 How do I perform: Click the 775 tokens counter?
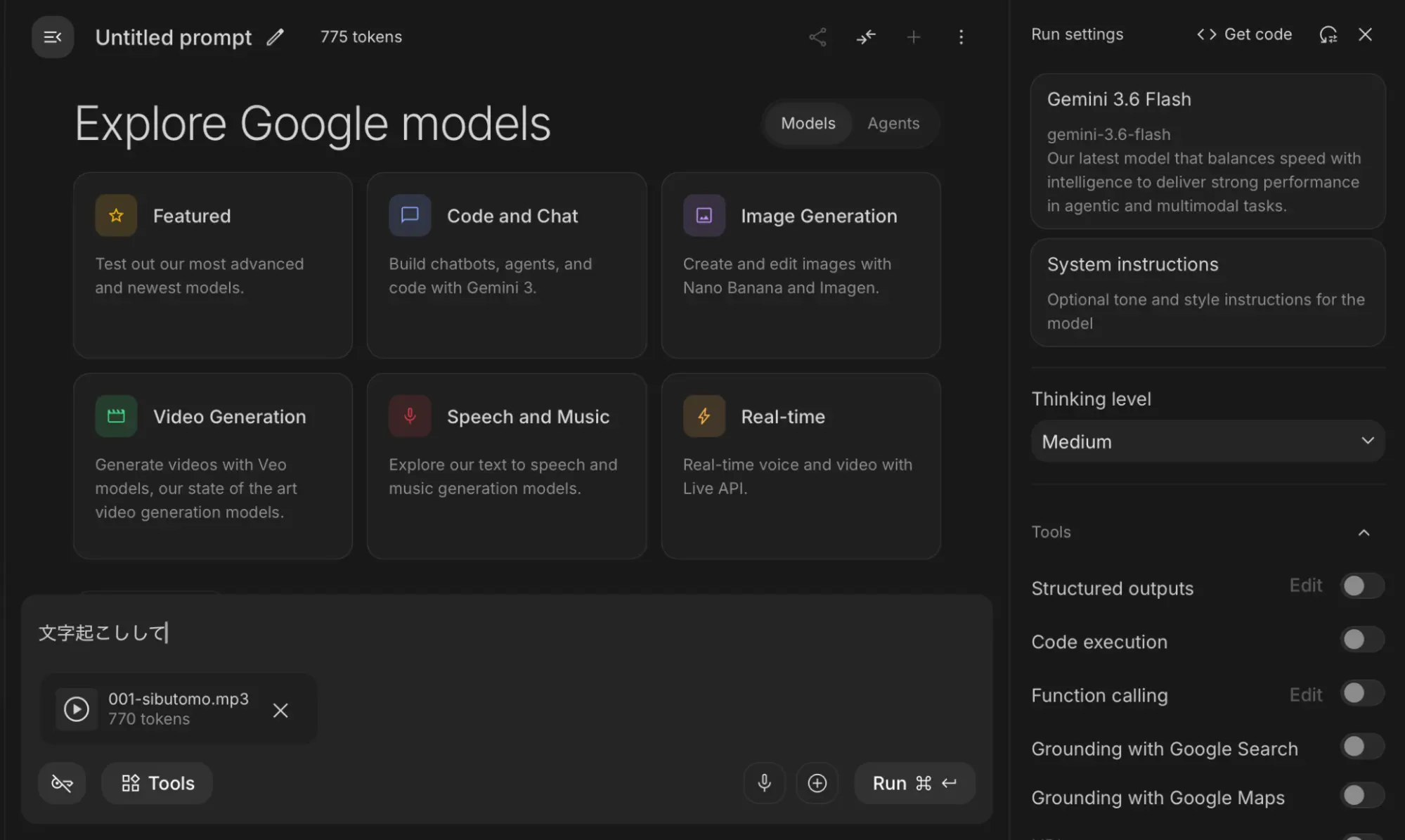pos(361,37)
